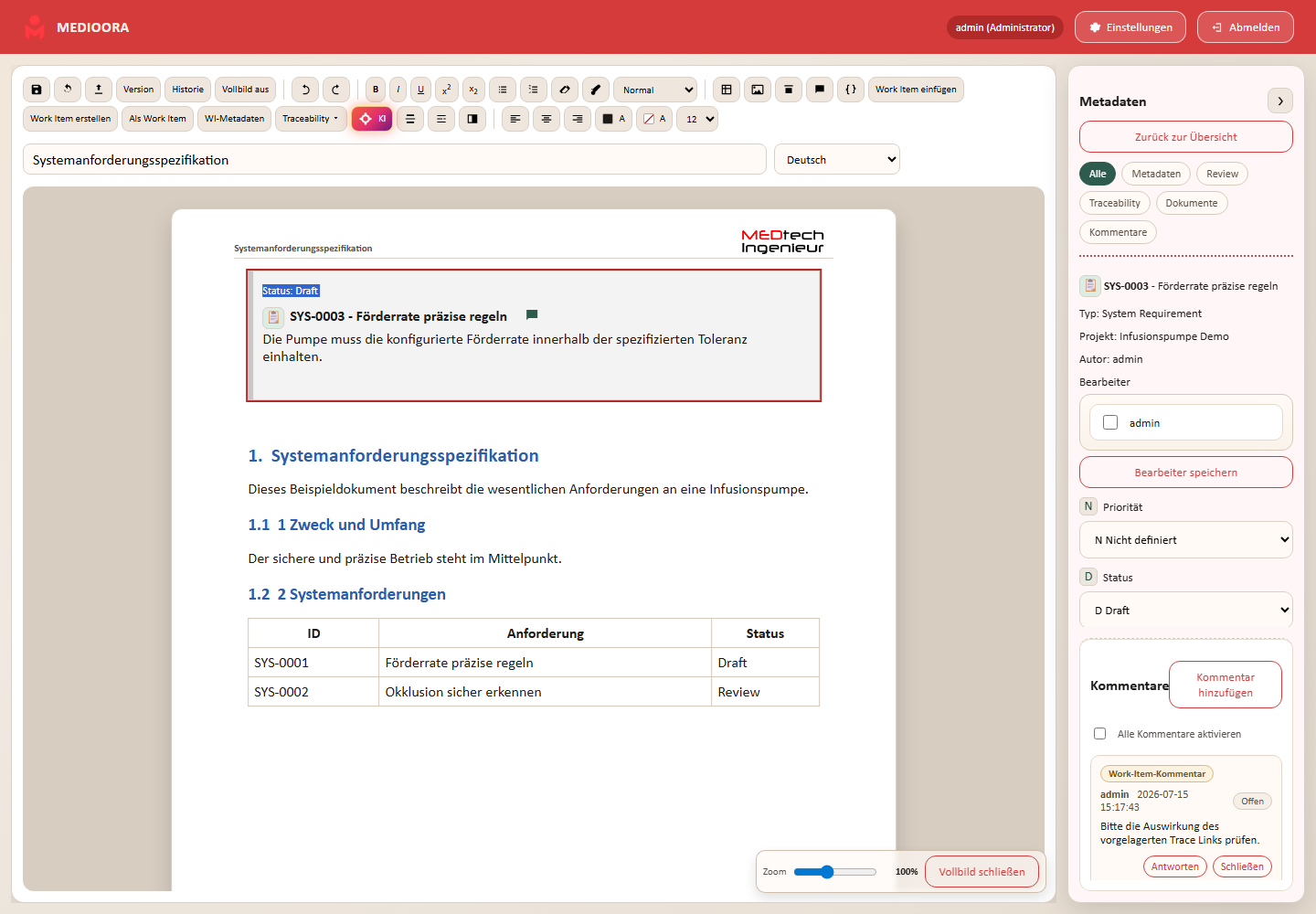
Task: Select the Traceability filter tab
Action: click(x=1115, y=203)
